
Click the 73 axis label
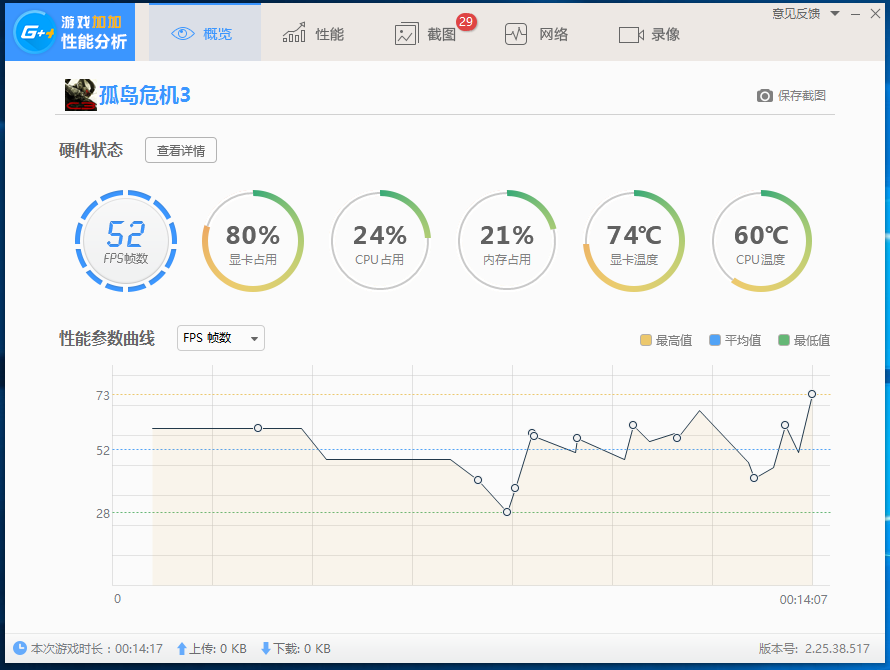(x=103, y=395)
